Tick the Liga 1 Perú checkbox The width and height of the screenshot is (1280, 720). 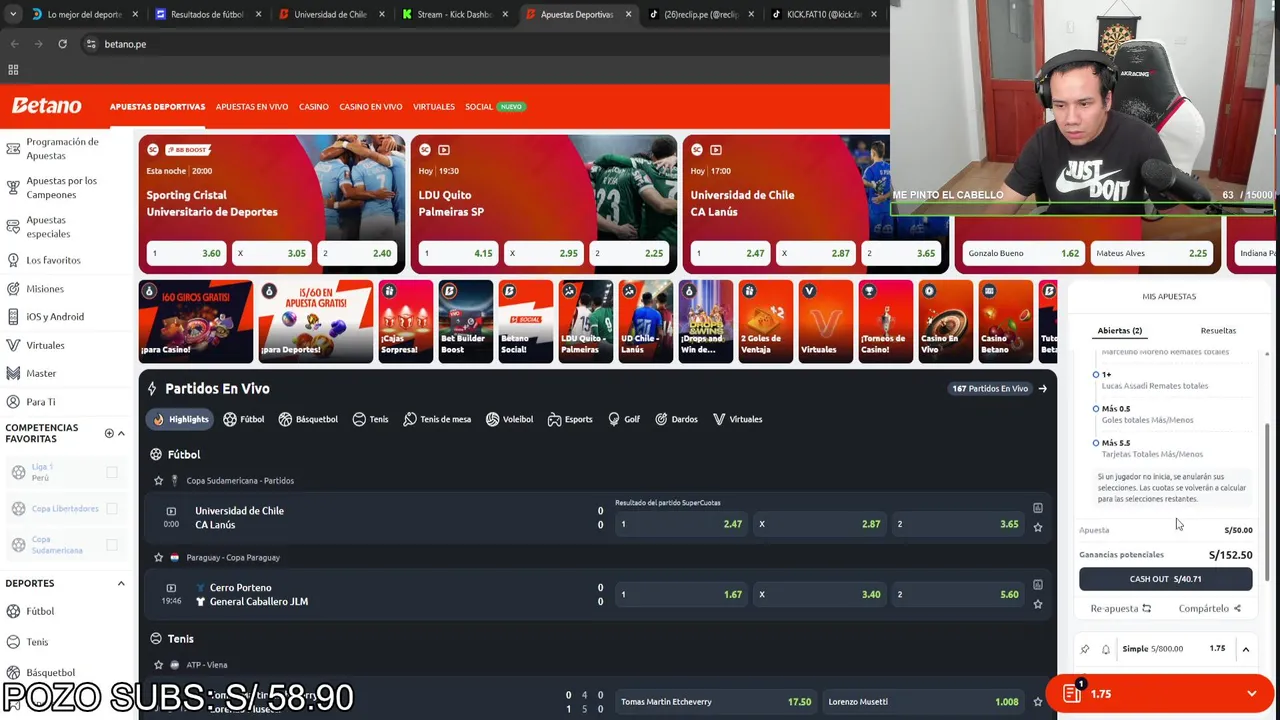coord(112,472)
